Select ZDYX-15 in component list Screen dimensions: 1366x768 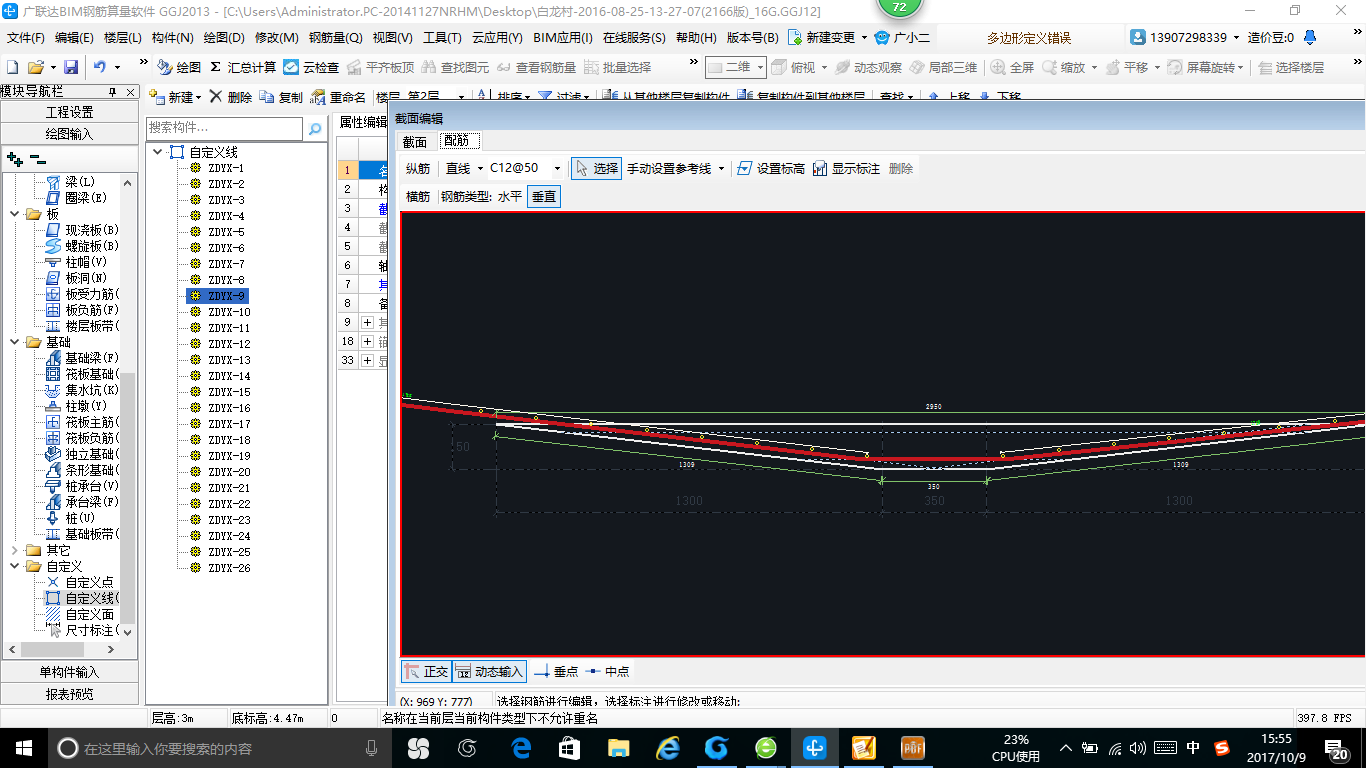229,392
